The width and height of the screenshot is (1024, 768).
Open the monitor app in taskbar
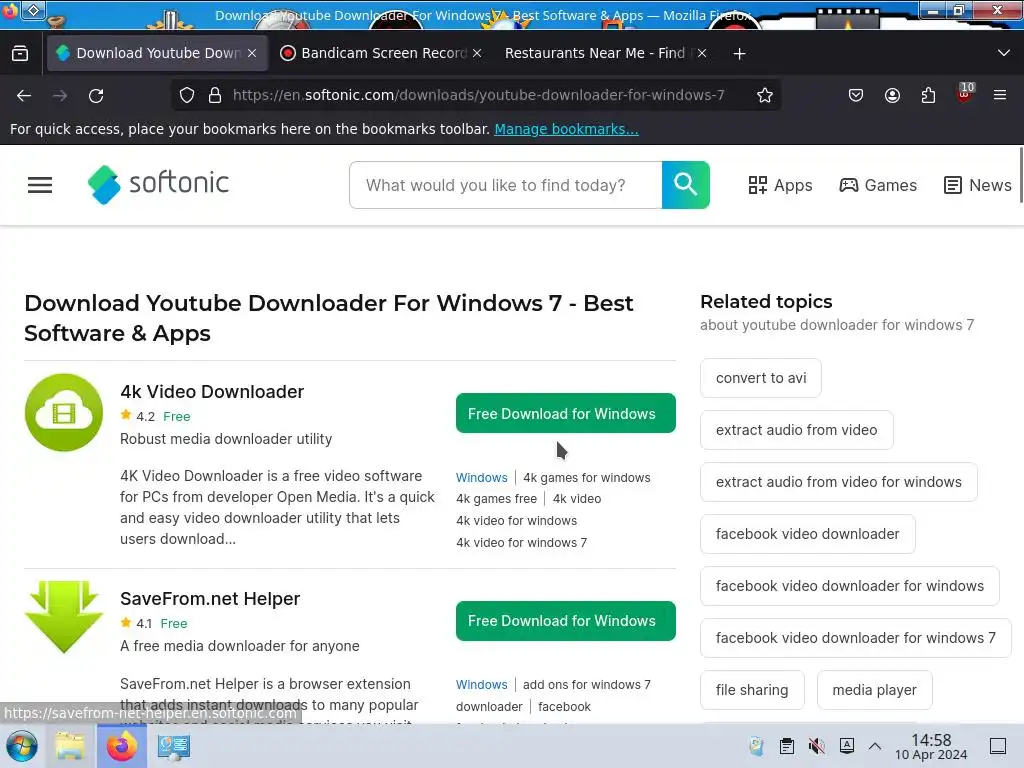174,746
